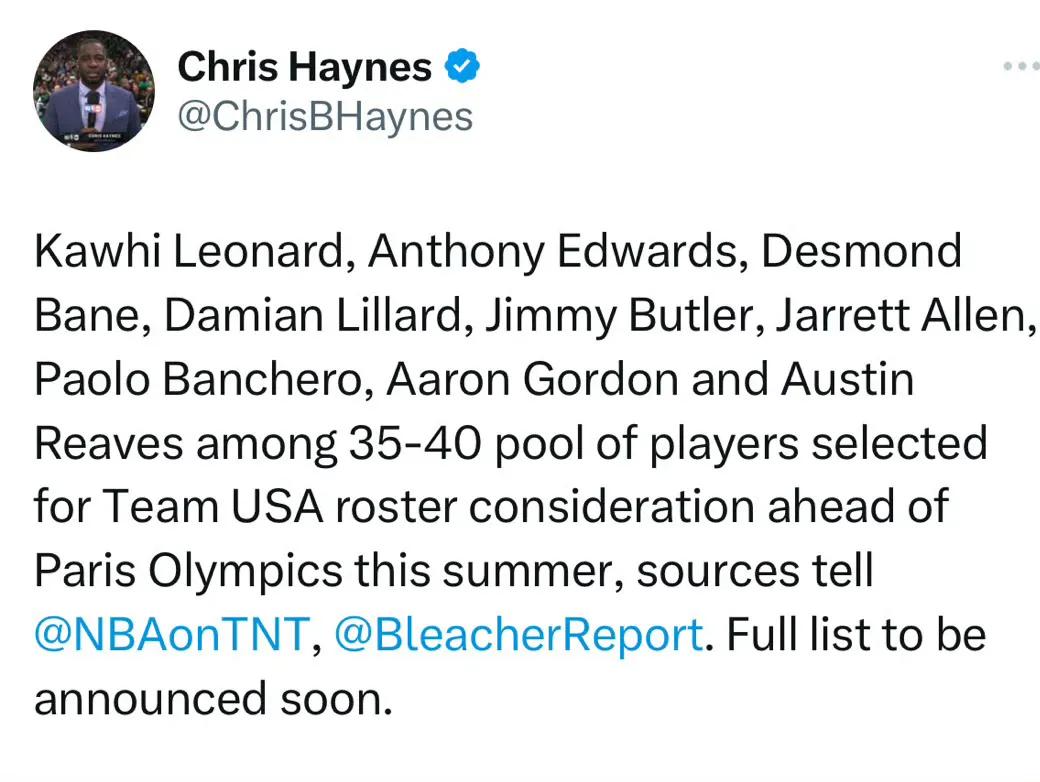The image size is (1040, 782).
Task: Click the 35-40 number in tweet
Action: [x=415, y=443]
